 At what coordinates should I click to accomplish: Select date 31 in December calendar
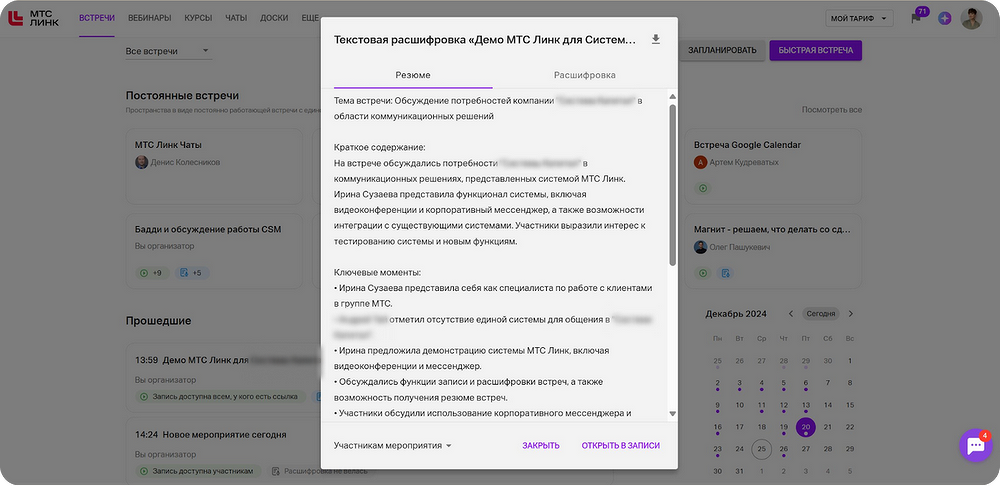(740, 471)
